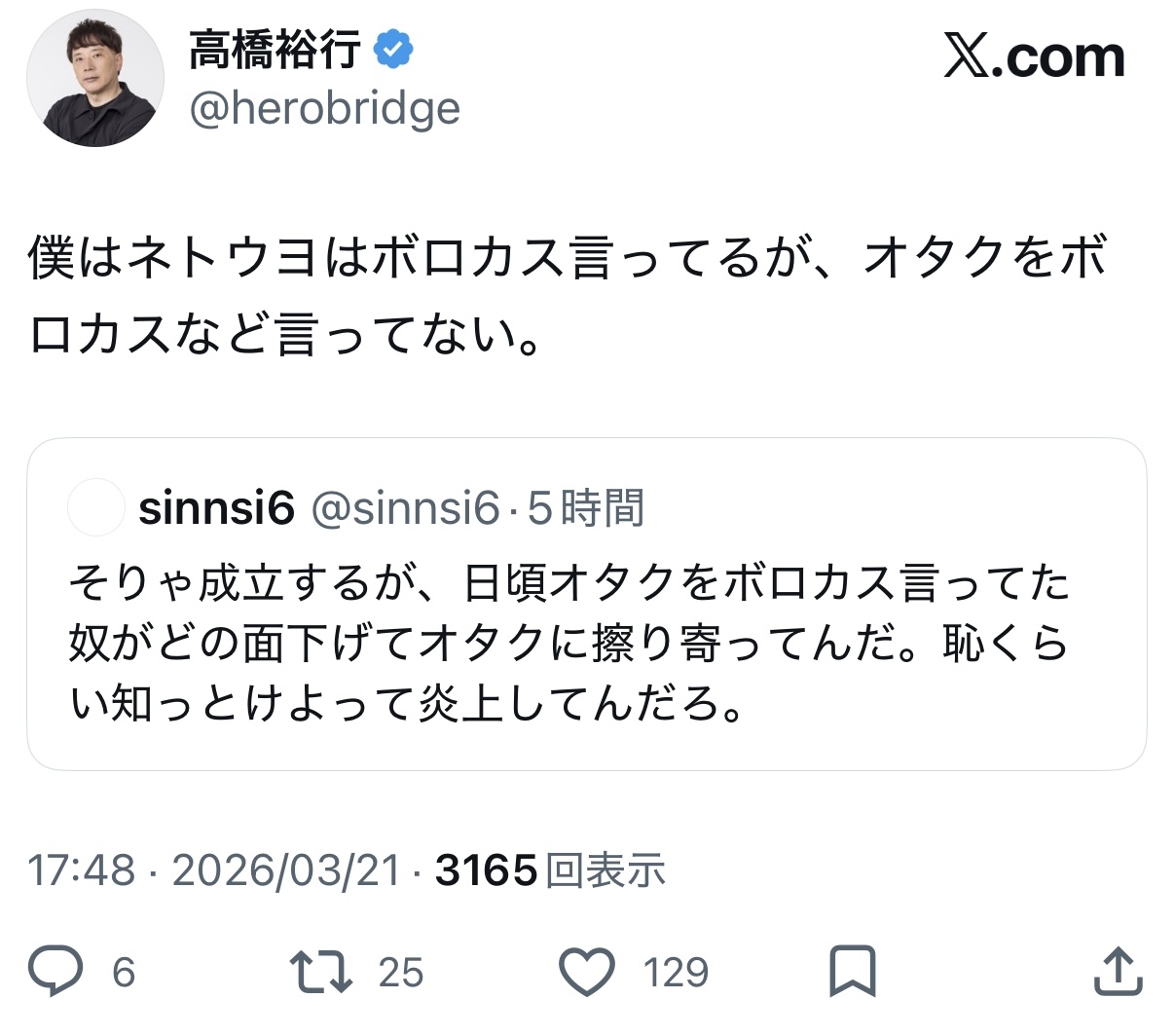The image size is (1174, 1036).
Task: Visit the @herobridge handle
Action: click(324, 109)
